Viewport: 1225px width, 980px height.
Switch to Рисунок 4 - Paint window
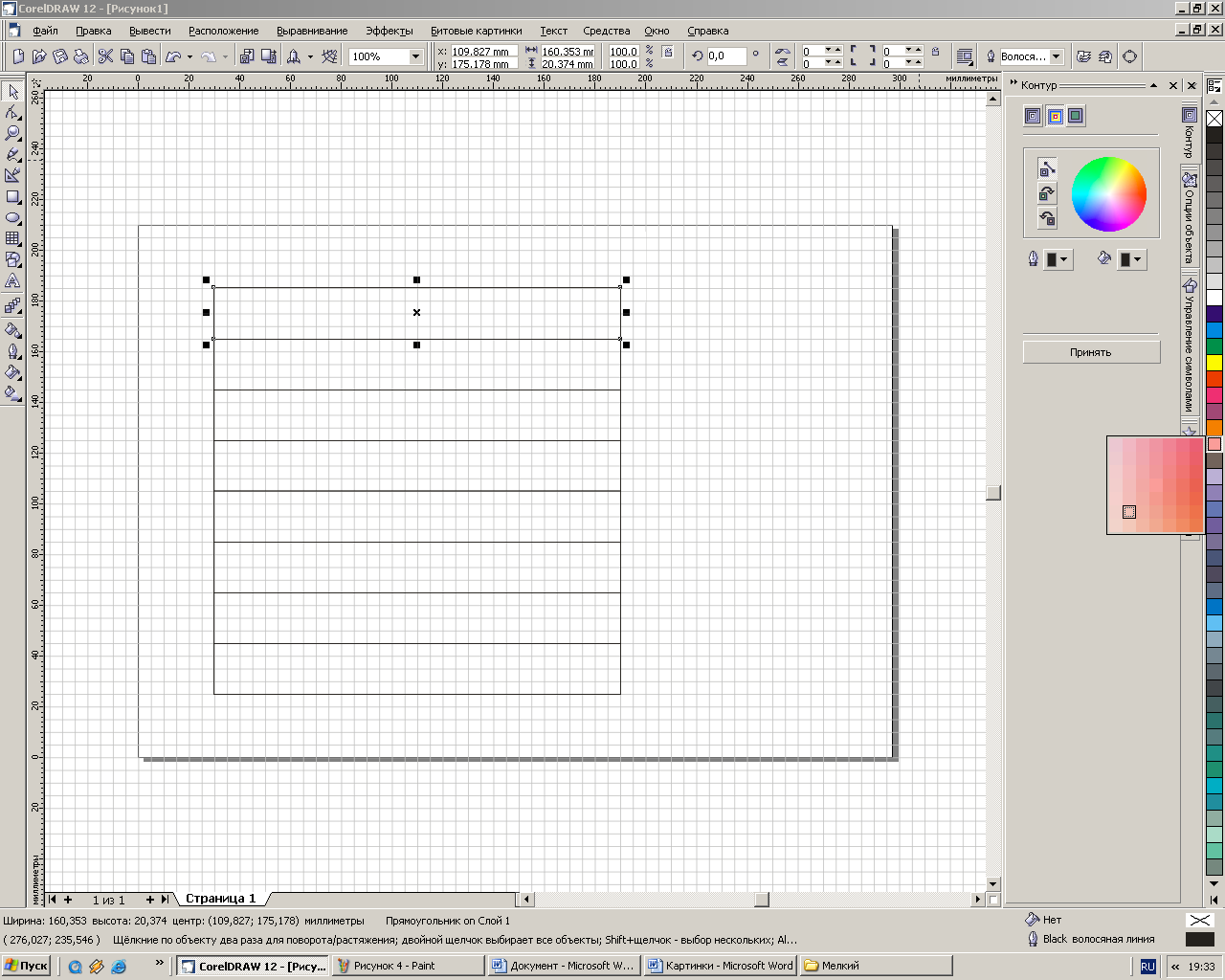[x=409, y=966]
